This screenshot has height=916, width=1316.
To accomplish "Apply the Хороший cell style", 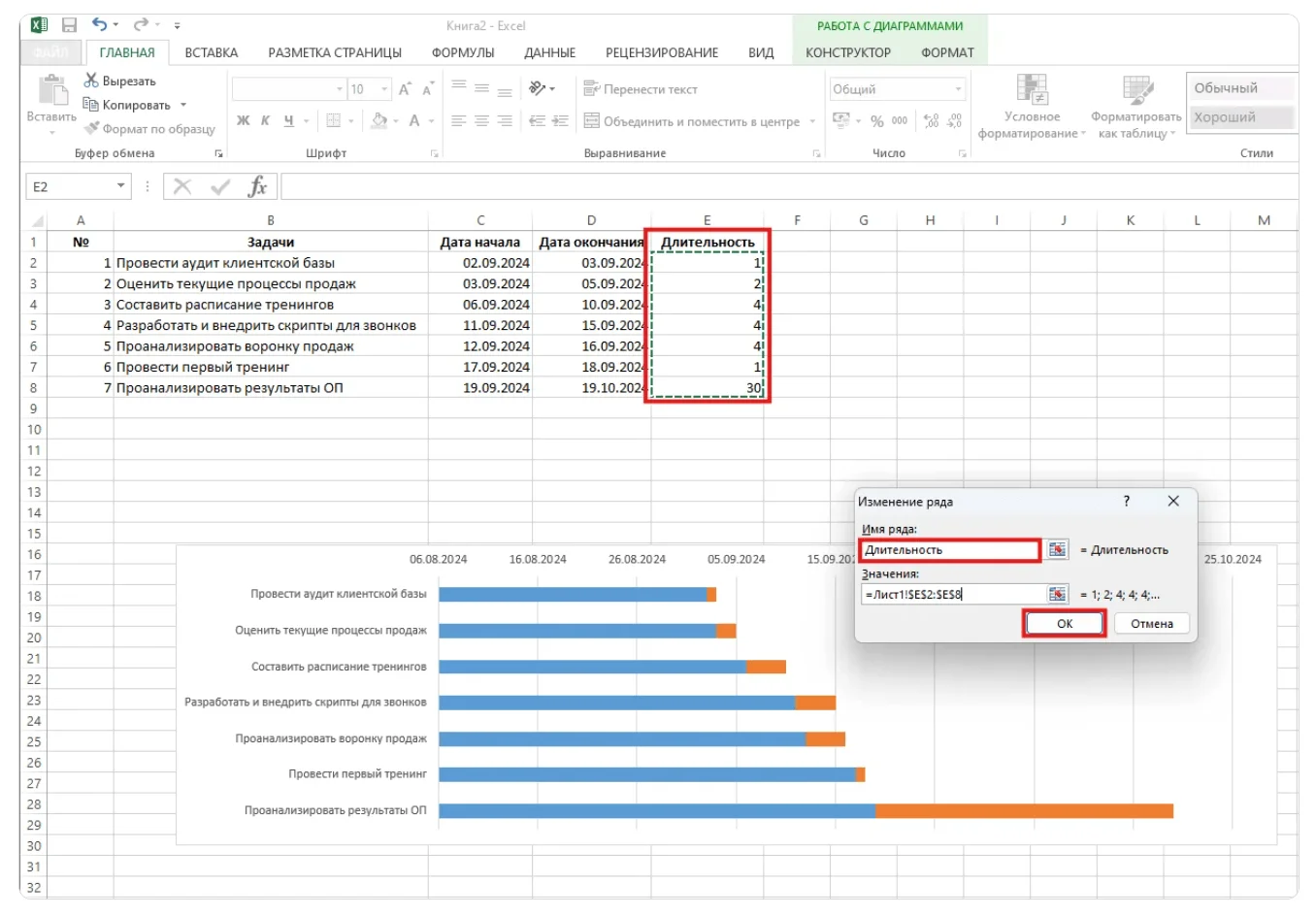I will tap(1241, 117).
